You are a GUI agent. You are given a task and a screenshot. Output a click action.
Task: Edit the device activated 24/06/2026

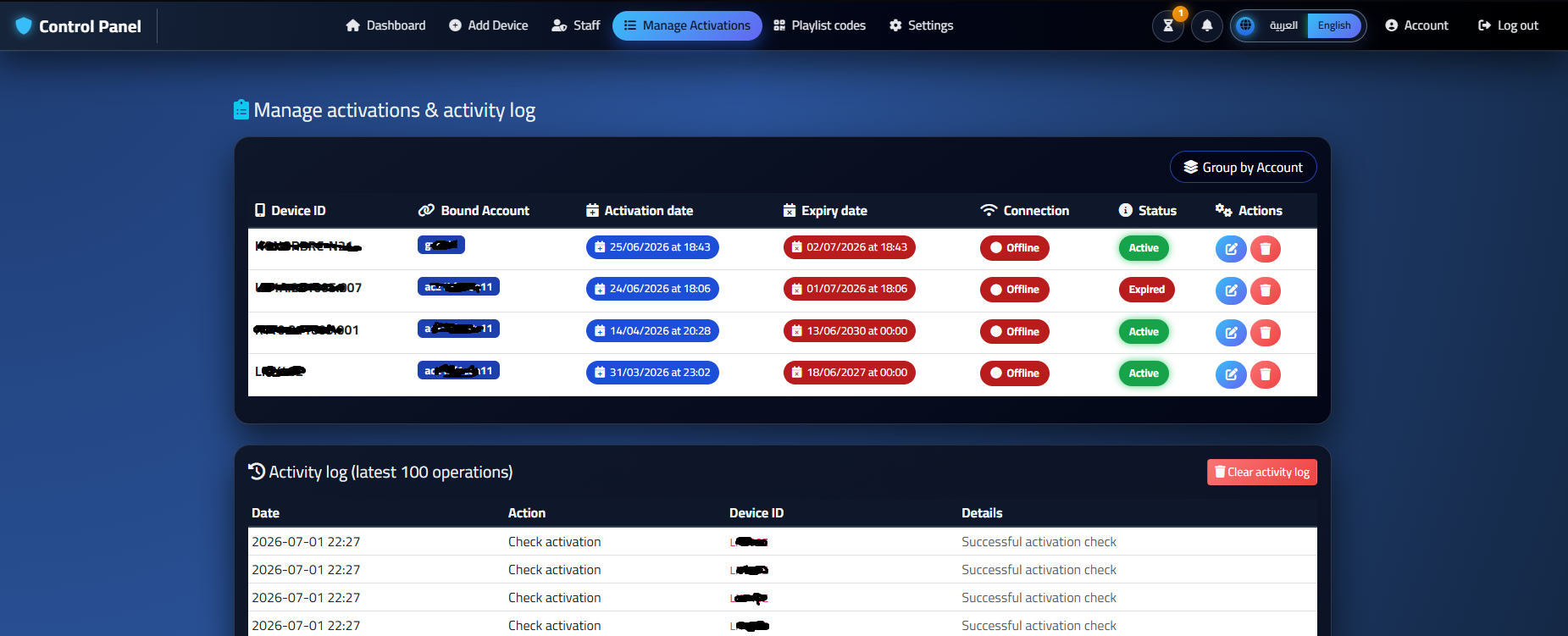1231,290
